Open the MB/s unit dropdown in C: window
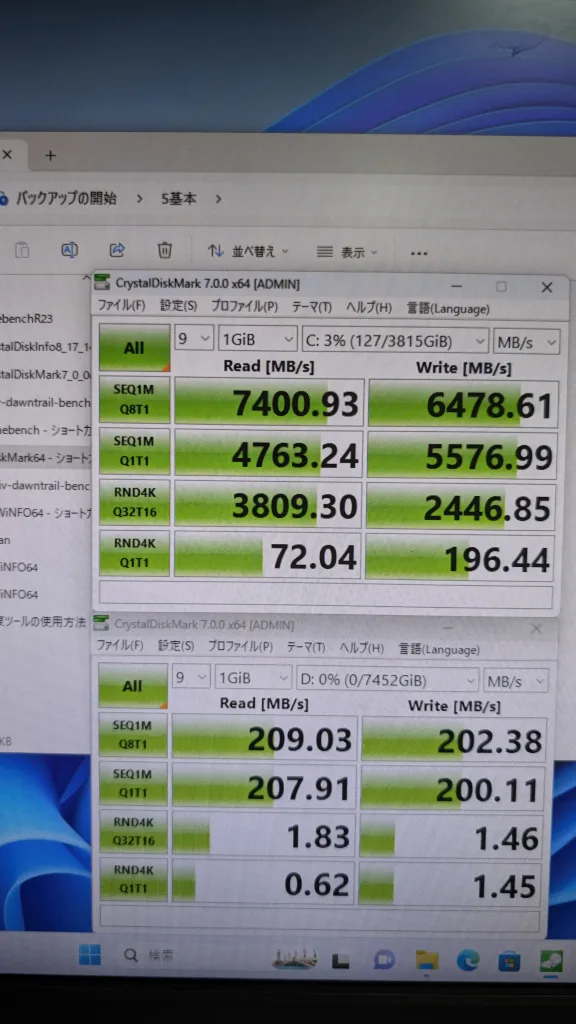 coord(526,341)
